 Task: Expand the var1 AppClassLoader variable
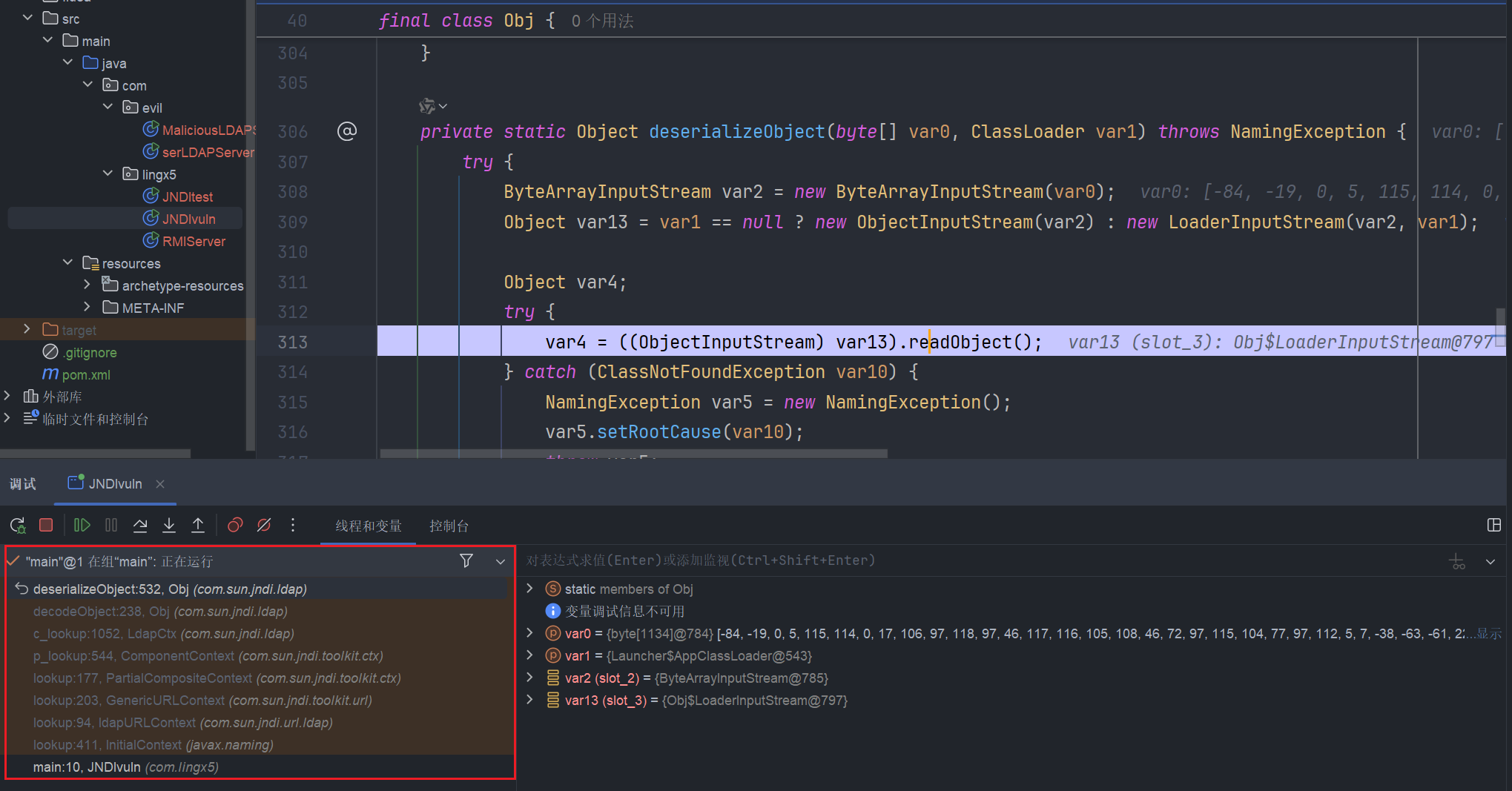tap(529, 655)
